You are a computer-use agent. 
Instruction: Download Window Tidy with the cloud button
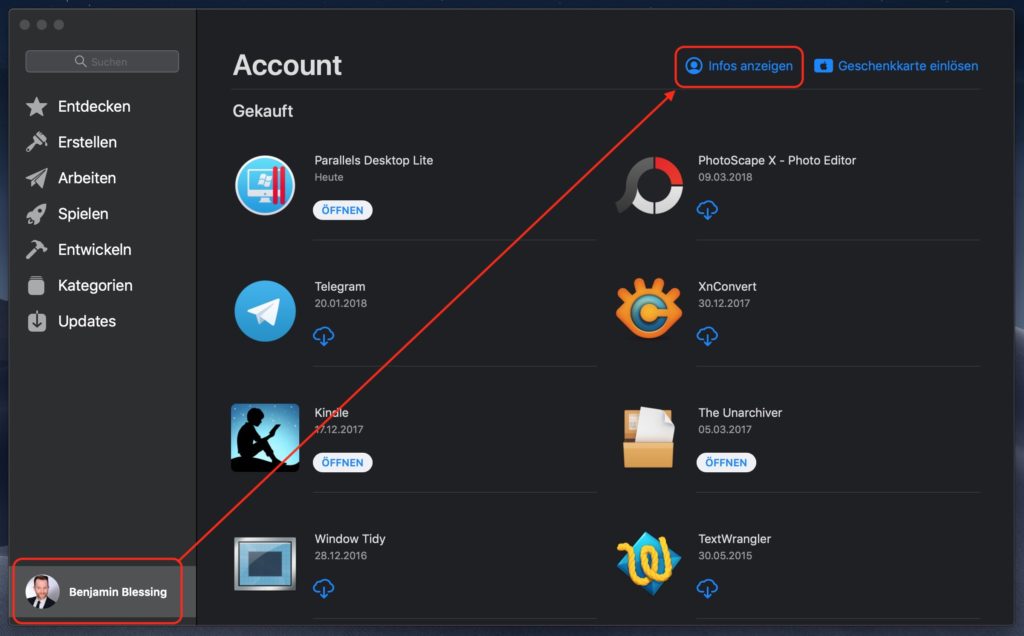(323, 589)
